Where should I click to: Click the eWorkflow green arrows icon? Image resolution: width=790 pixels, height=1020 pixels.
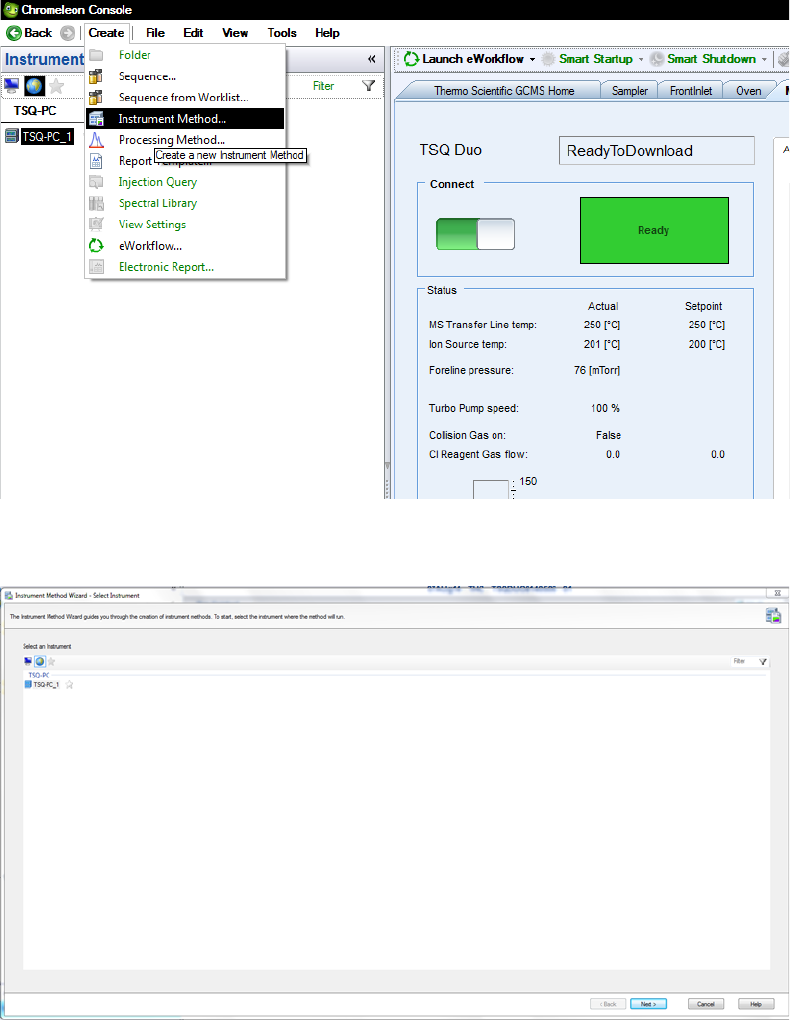[96, 246]
